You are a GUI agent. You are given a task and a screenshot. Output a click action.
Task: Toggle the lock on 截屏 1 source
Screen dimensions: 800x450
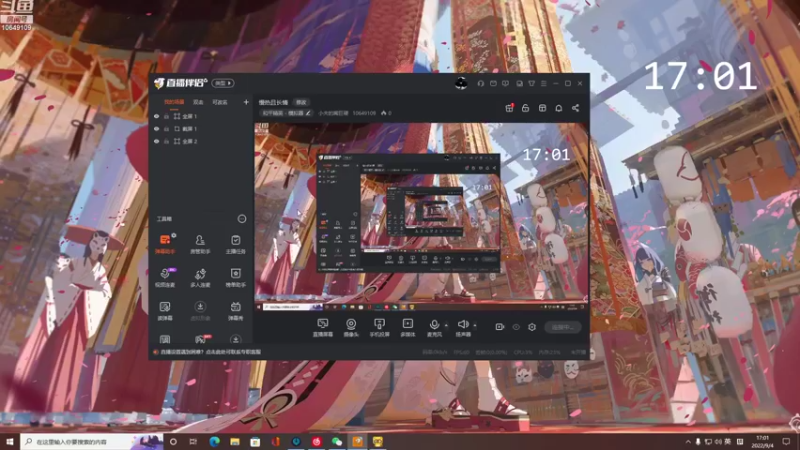[x=166, y=129]
